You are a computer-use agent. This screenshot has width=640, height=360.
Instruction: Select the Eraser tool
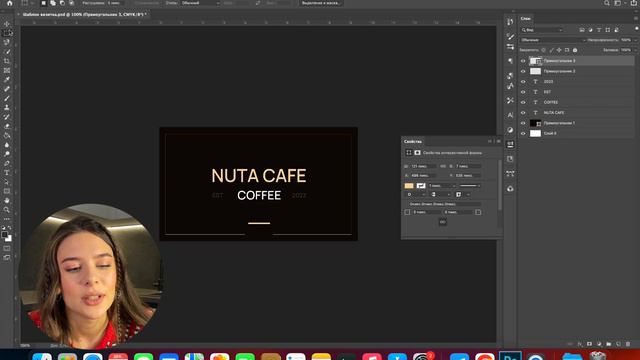7,126
